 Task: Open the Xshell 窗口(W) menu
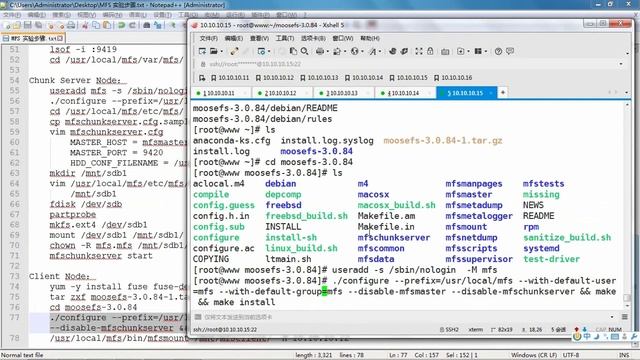tap(342, 38)
